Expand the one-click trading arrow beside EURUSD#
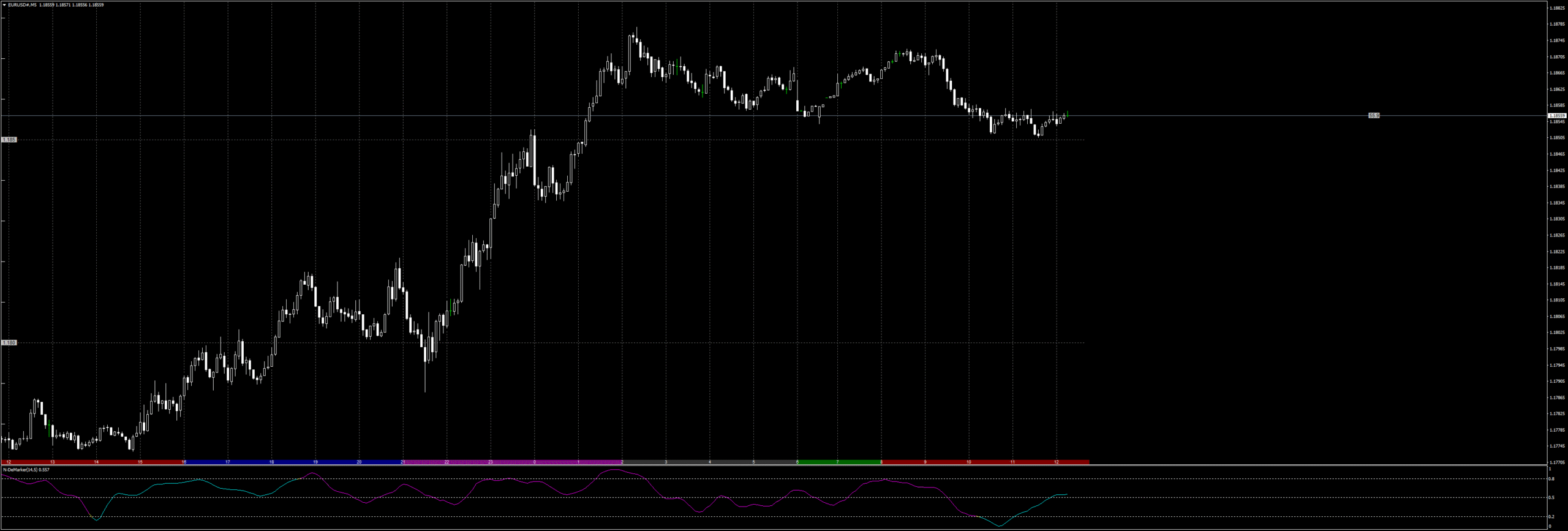1568x531 pixels. [4, 5]
